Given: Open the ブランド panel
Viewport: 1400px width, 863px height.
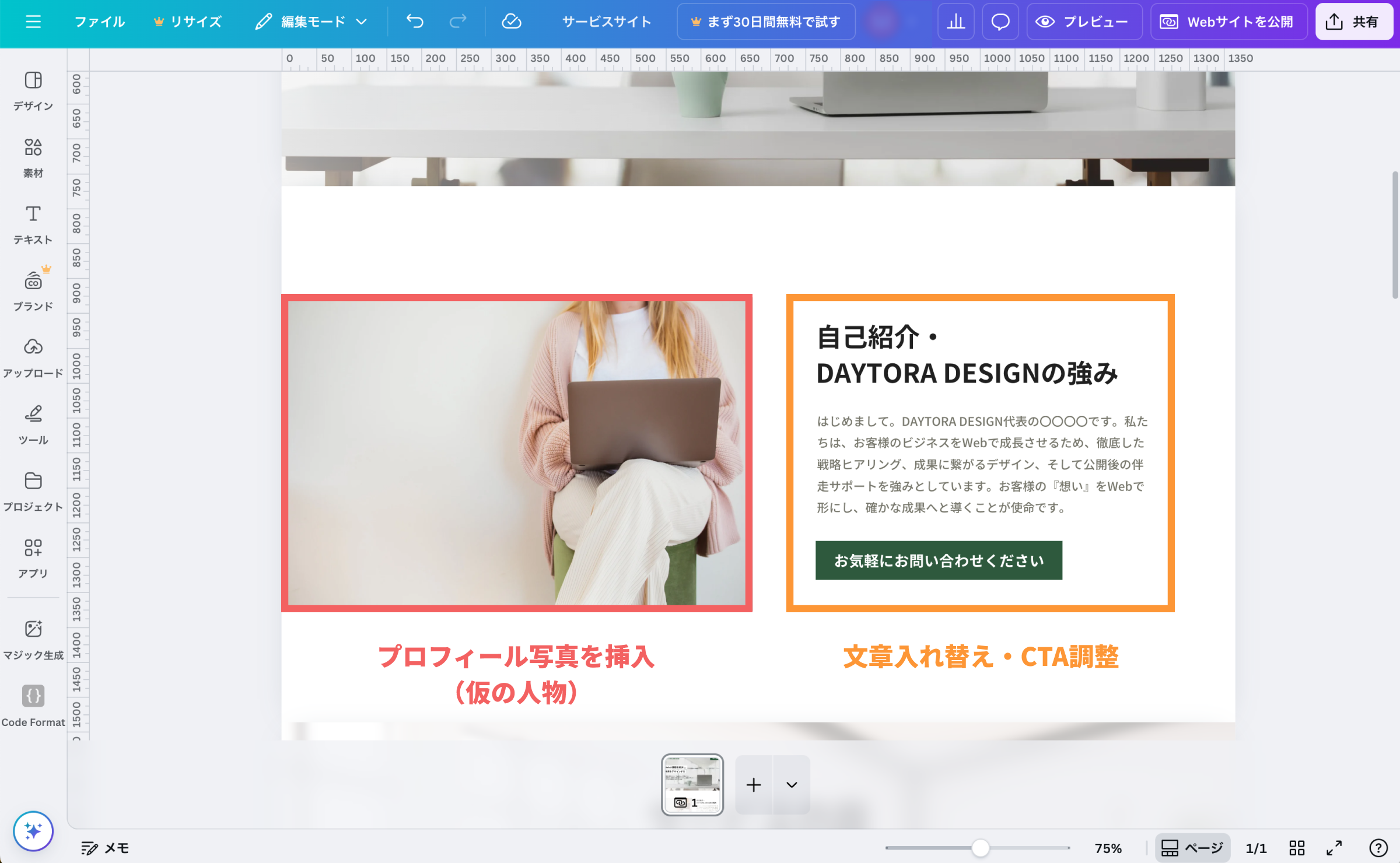Looking at the screenshot, I should (x=33, y=291).
